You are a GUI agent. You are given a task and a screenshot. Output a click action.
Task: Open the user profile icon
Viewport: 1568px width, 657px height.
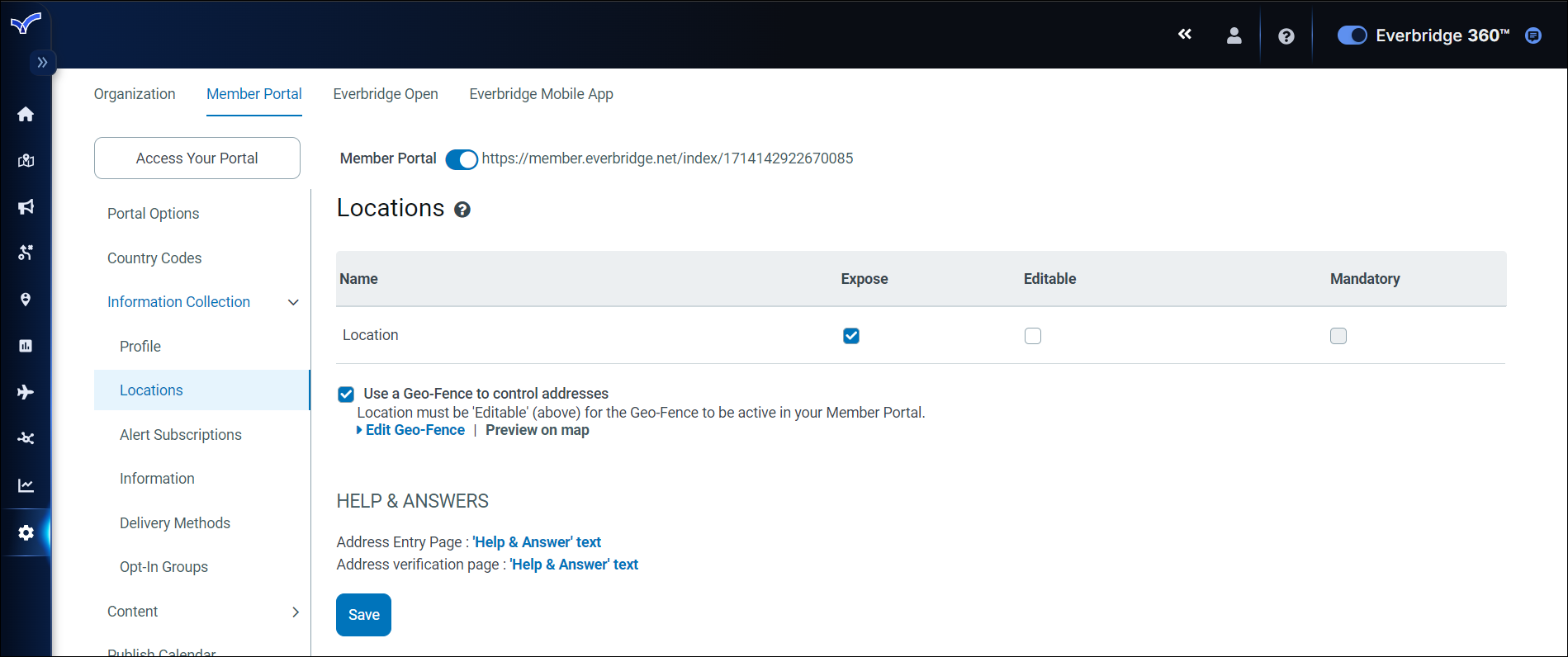click(x=1234, y=35)
